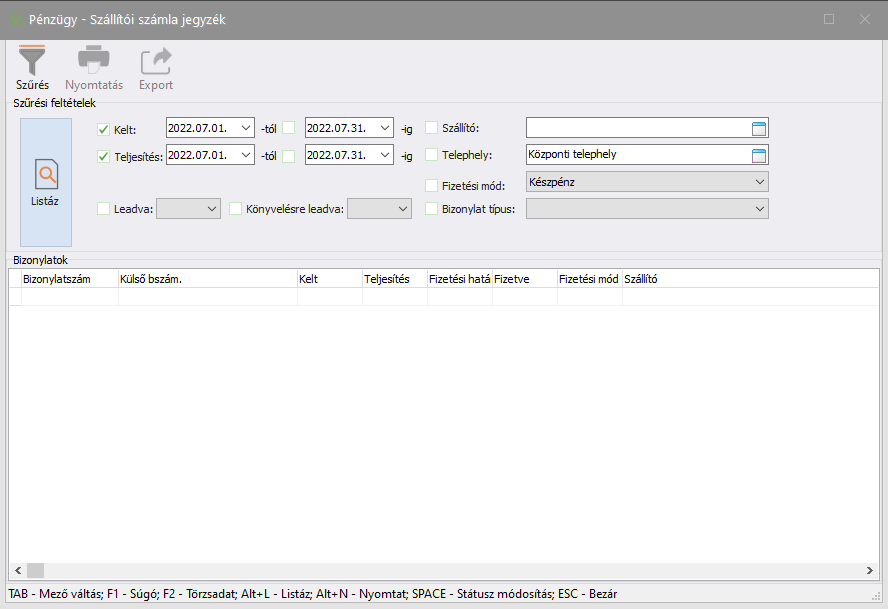Click into the Szállító text field
This screenshot has height=609, width=888.
tap(636, 128)
